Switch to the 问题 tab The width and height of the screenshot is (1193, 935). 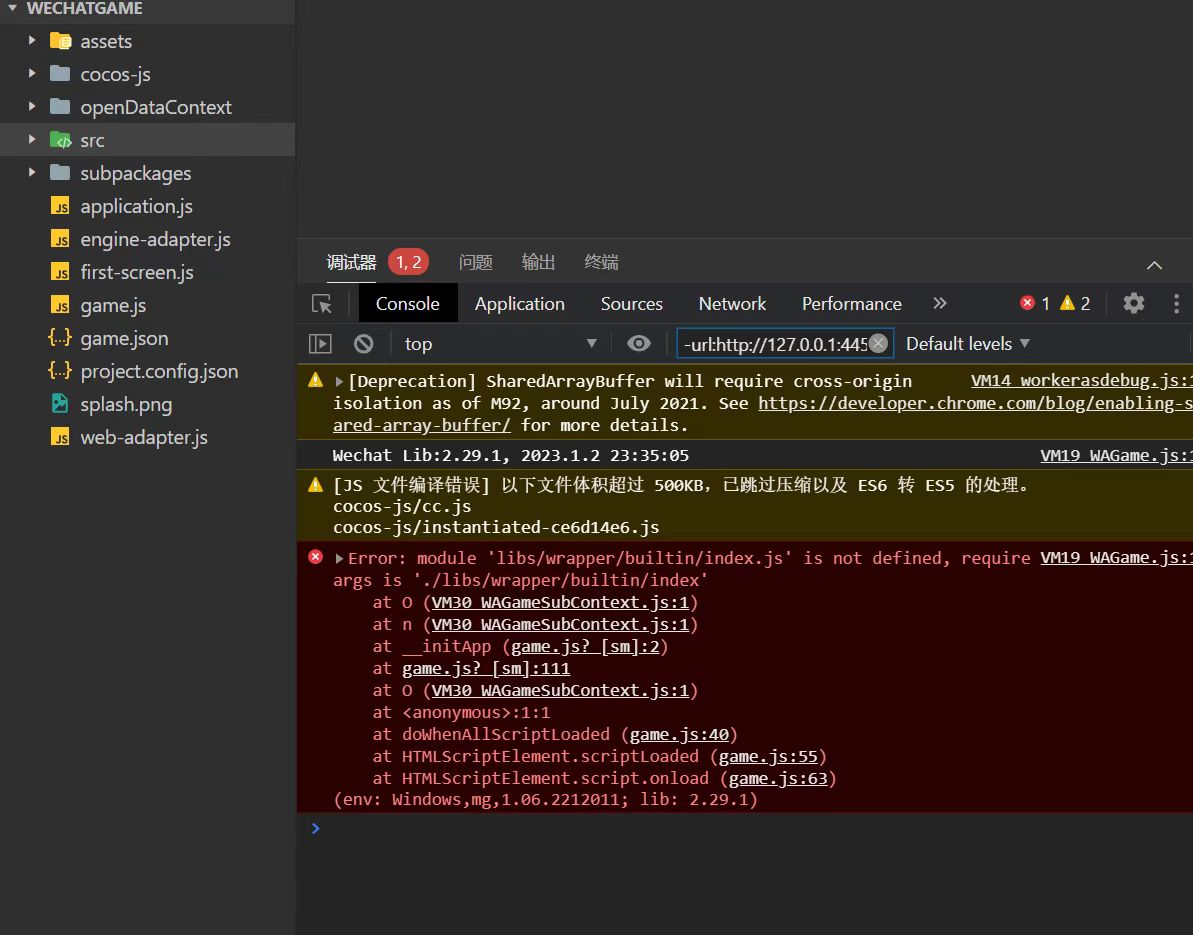point(476,262)
